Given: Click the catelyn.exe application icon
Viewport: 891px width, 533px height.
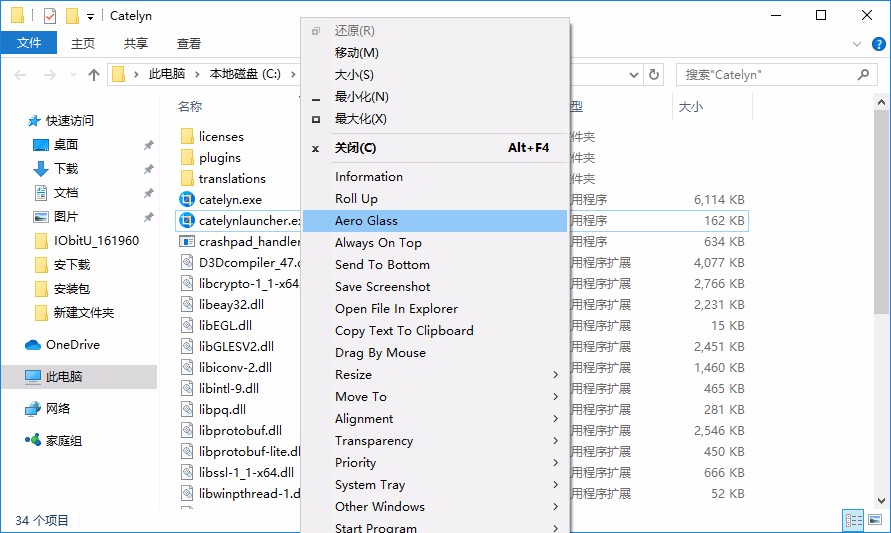Looking at the screenshot, I should pos(187,199).
